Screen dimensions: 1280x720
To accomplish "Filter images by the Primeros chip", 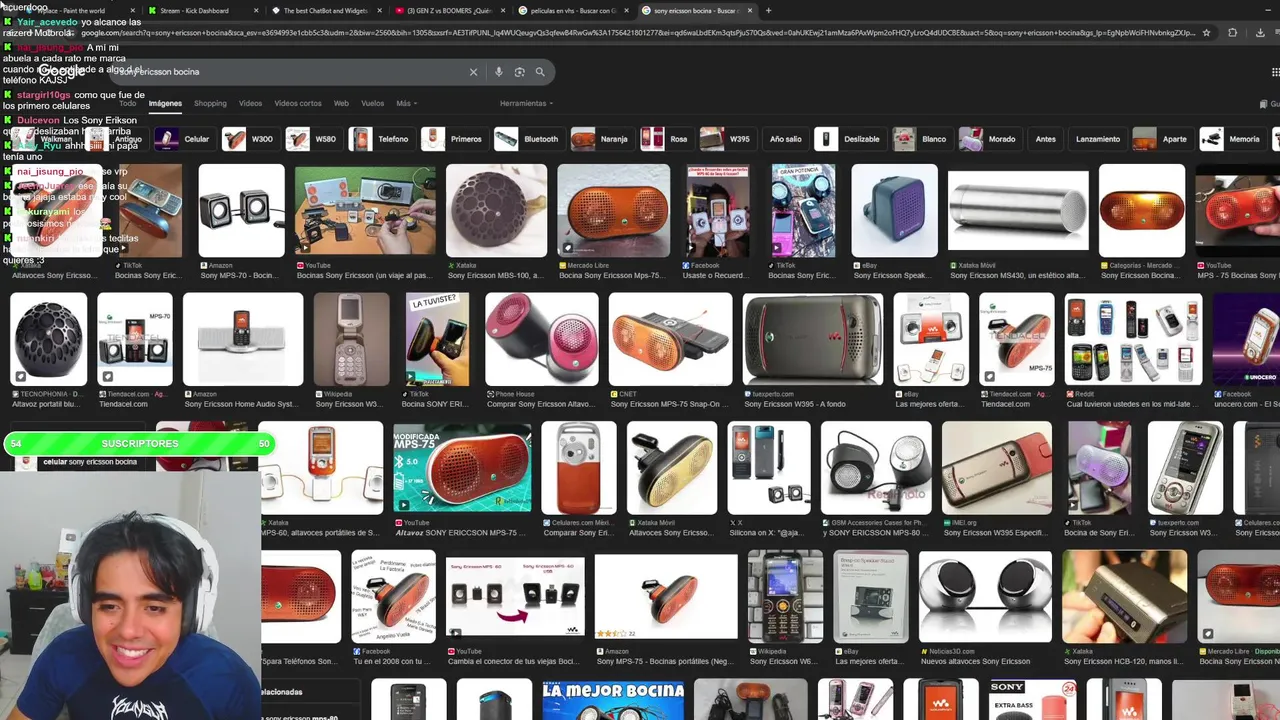I will click(x=453, y=139).
